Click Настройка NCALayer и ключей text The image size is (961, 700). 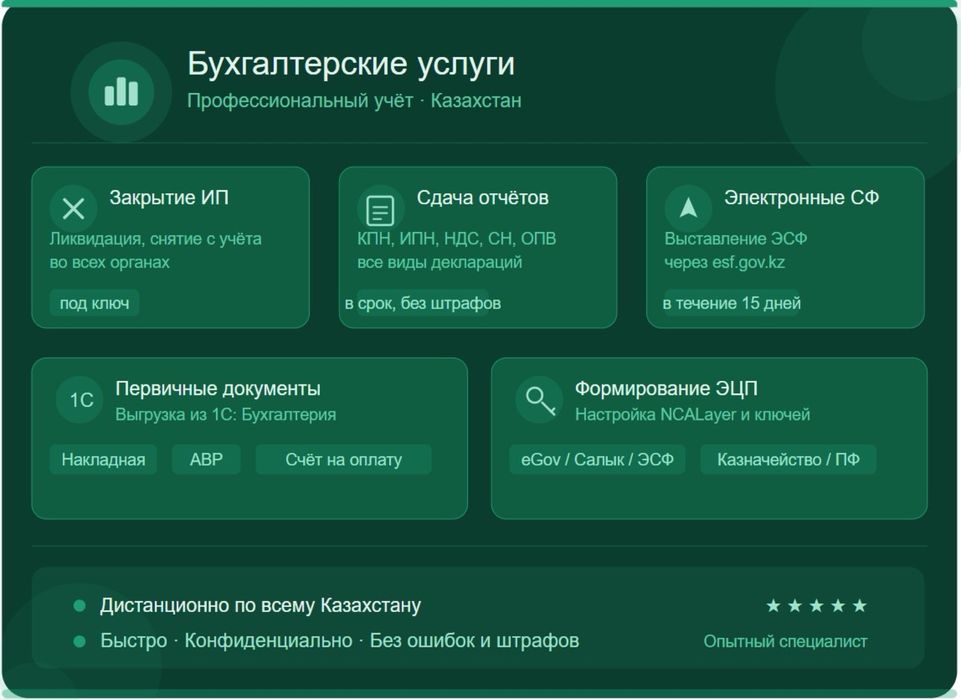[693, 415]
